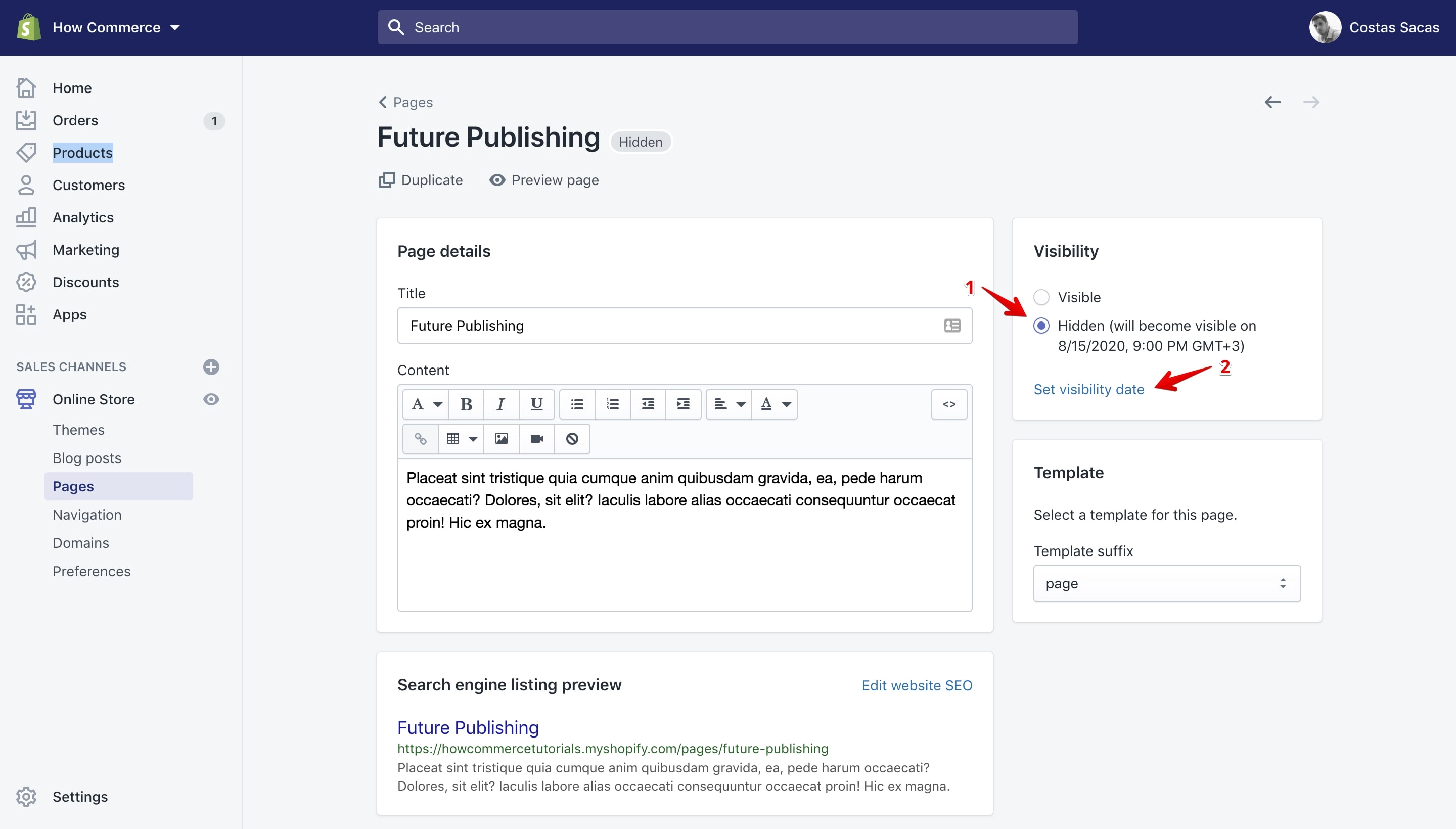Viewport: 1456px width, 829px height.
Task: Click the Discounts icon in sidebar
Action: coord(26,282)
